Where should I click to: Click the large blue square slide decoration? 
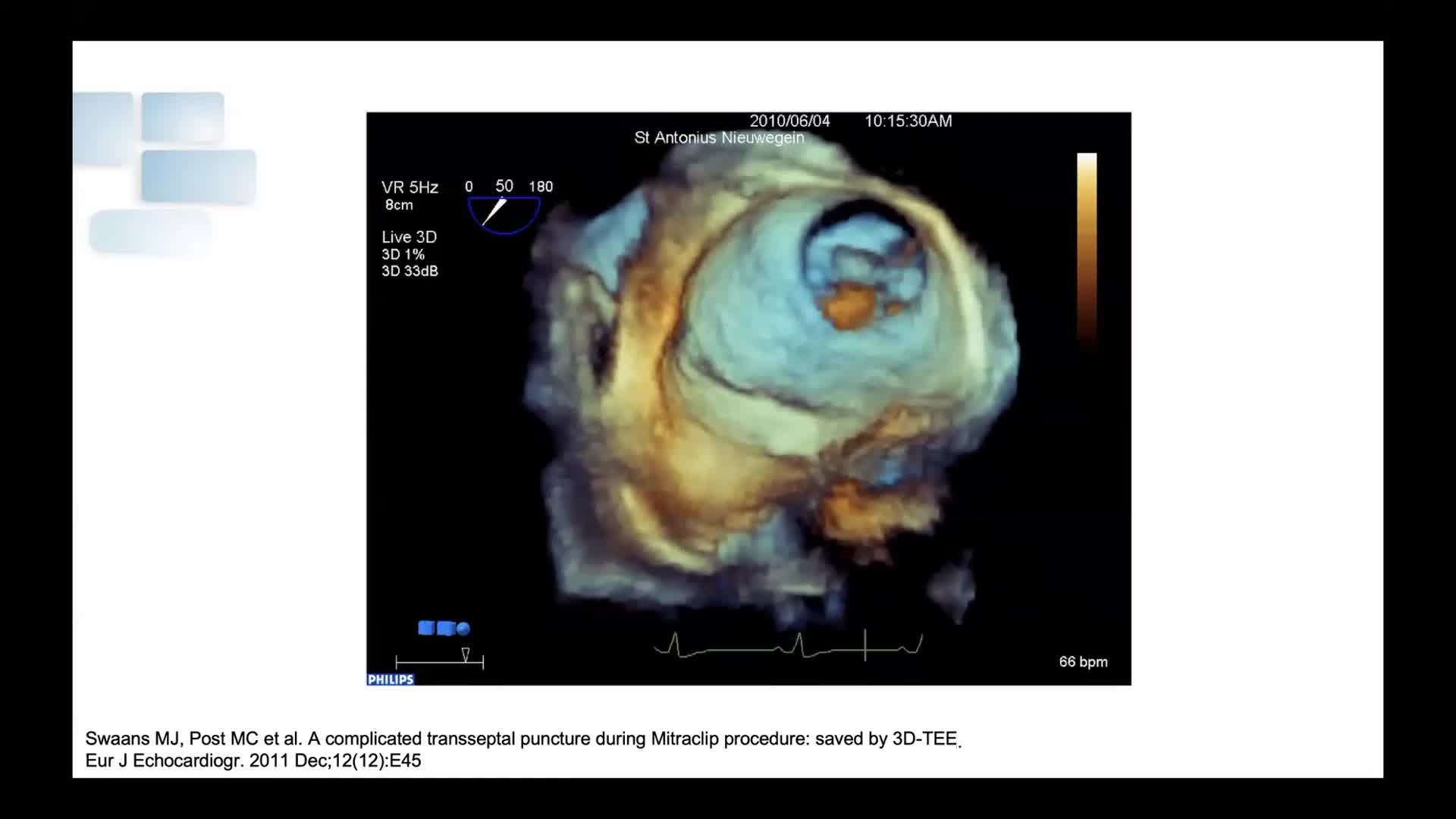(x=199, y=176)
